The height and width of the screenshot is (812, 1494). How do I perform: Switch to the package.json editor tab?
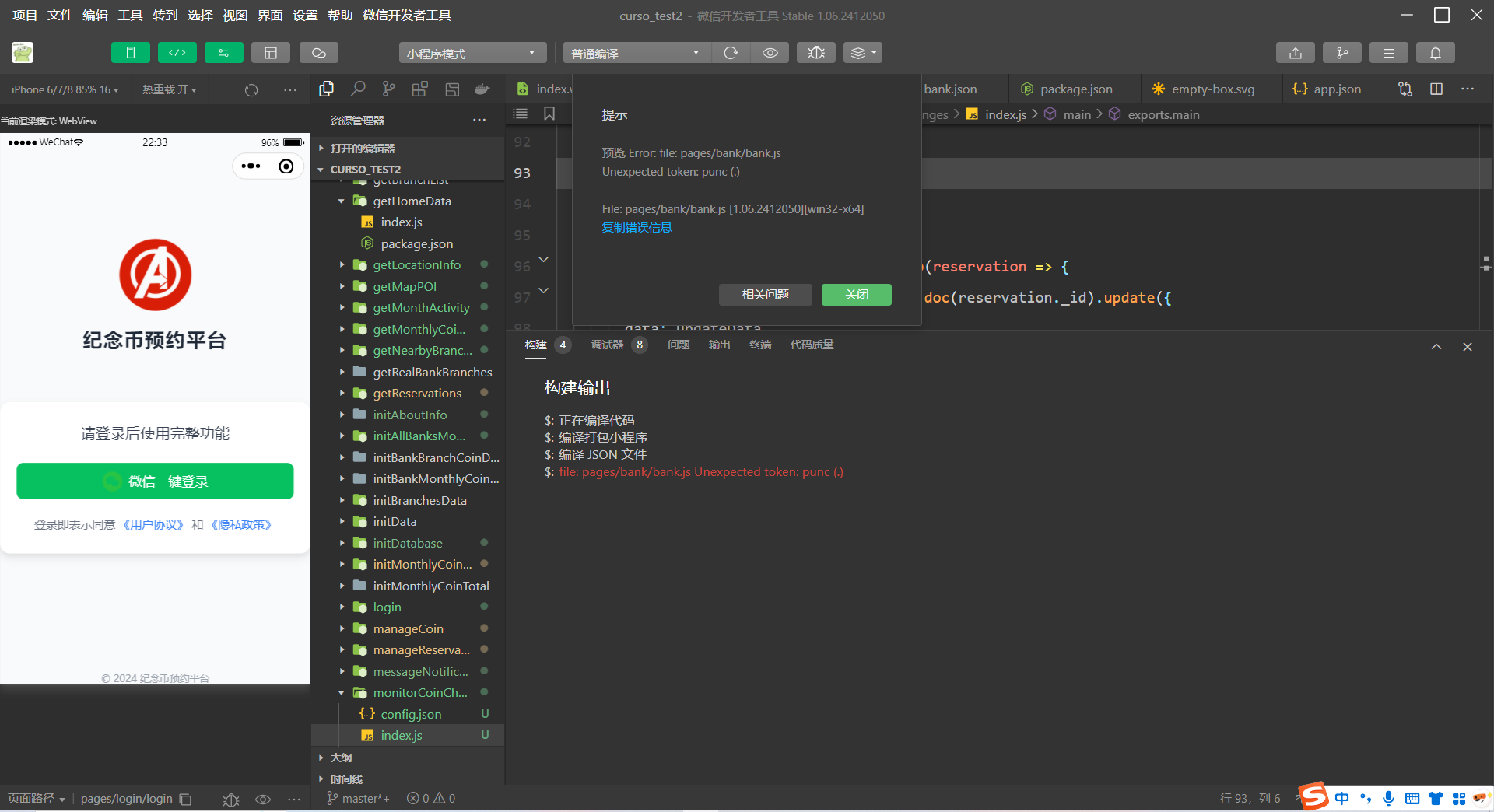pos(1075,89)
